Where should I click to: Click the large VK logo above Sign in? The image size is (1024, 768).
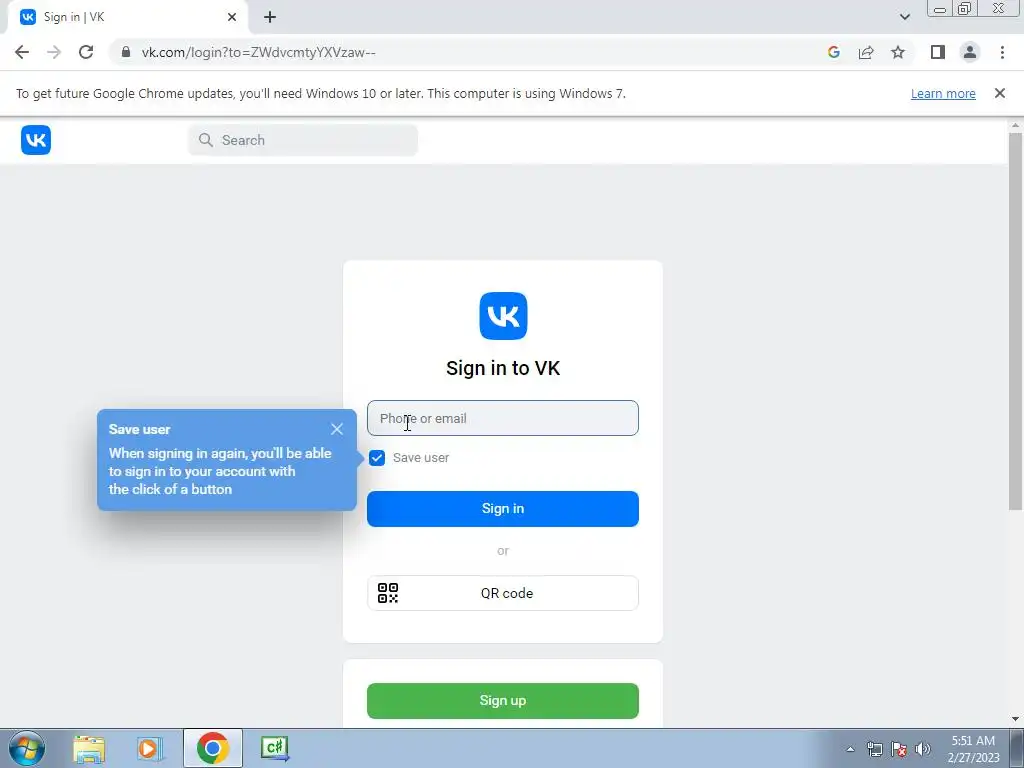coord(503,316)
